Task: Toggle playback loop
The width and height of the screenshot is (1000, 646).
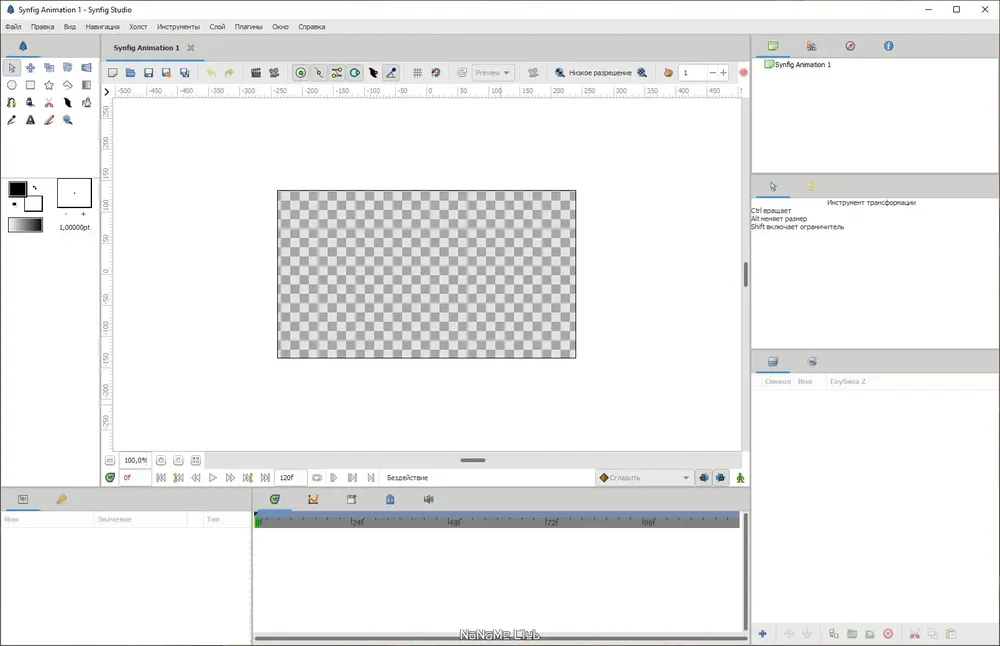Action: 317,478
